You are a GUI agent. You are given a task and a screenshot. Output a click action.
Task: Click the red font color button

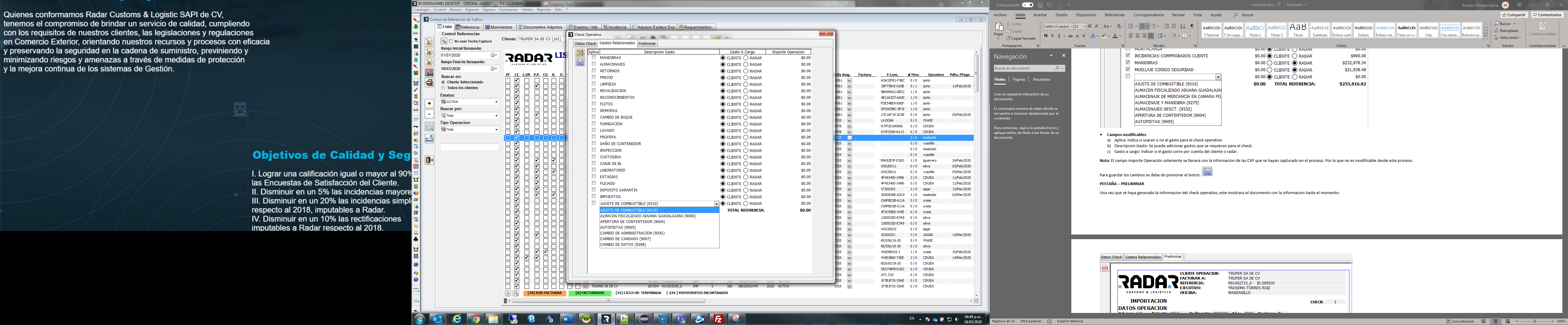click(x=1115, y=36)
